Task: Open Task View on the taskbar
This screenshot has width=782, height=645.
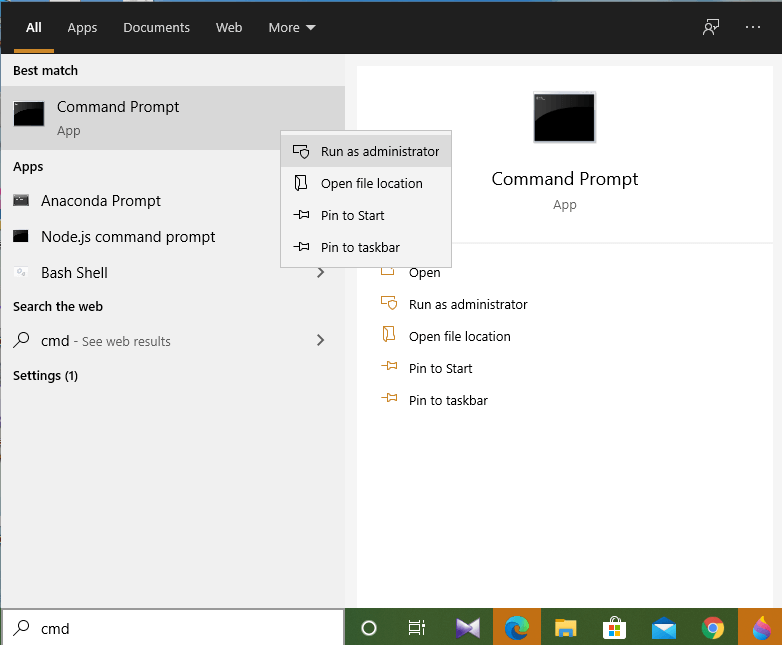Action: pos(417,628)
